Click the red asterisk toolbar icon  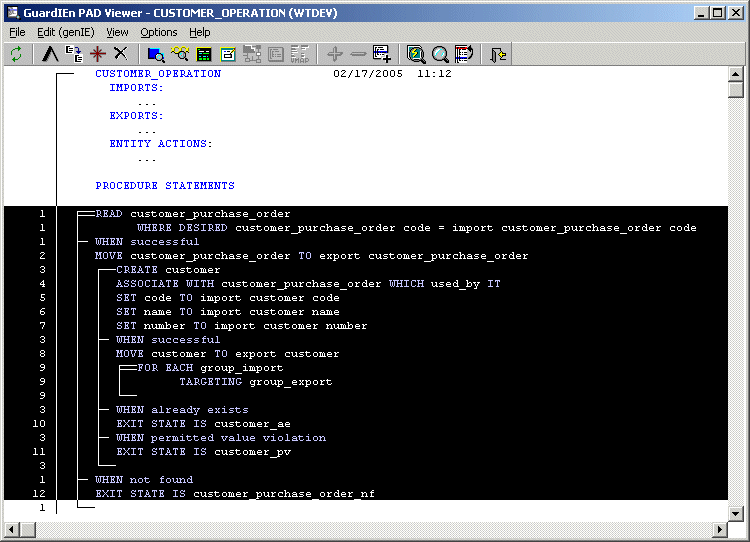(97, 54)
